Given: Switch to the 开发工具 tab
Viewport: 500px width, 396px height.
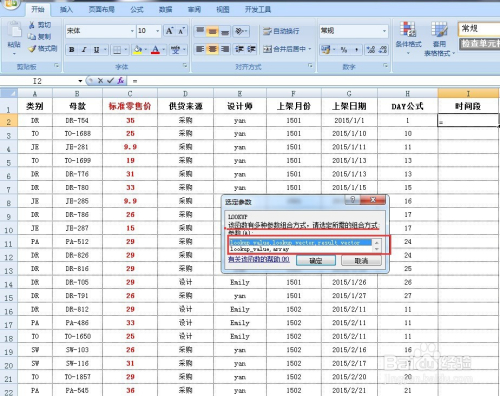Looking at the screenshot, I should [258, 10].
